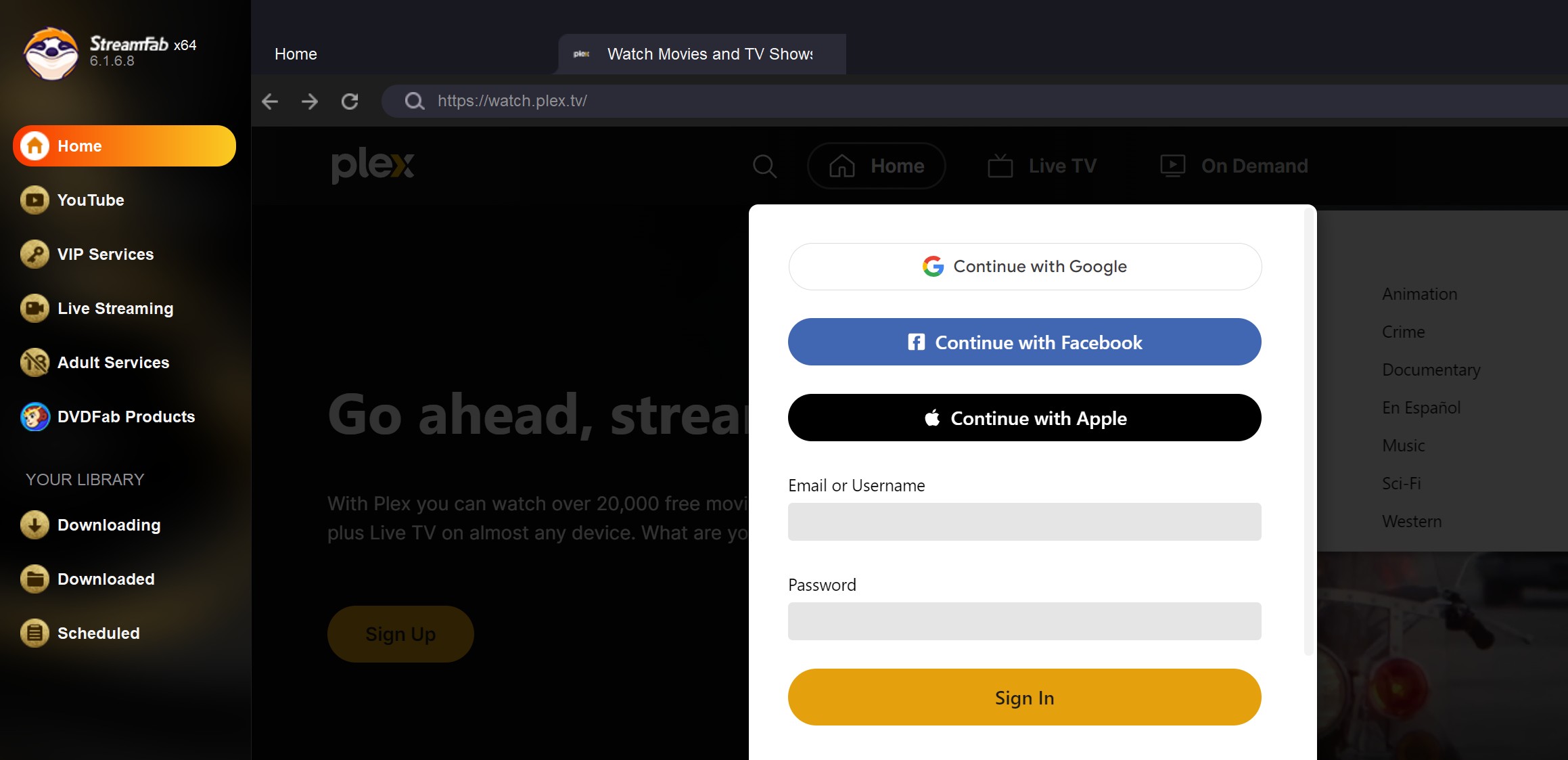Click the On Demand play-screen icon

click(1172, 166)
